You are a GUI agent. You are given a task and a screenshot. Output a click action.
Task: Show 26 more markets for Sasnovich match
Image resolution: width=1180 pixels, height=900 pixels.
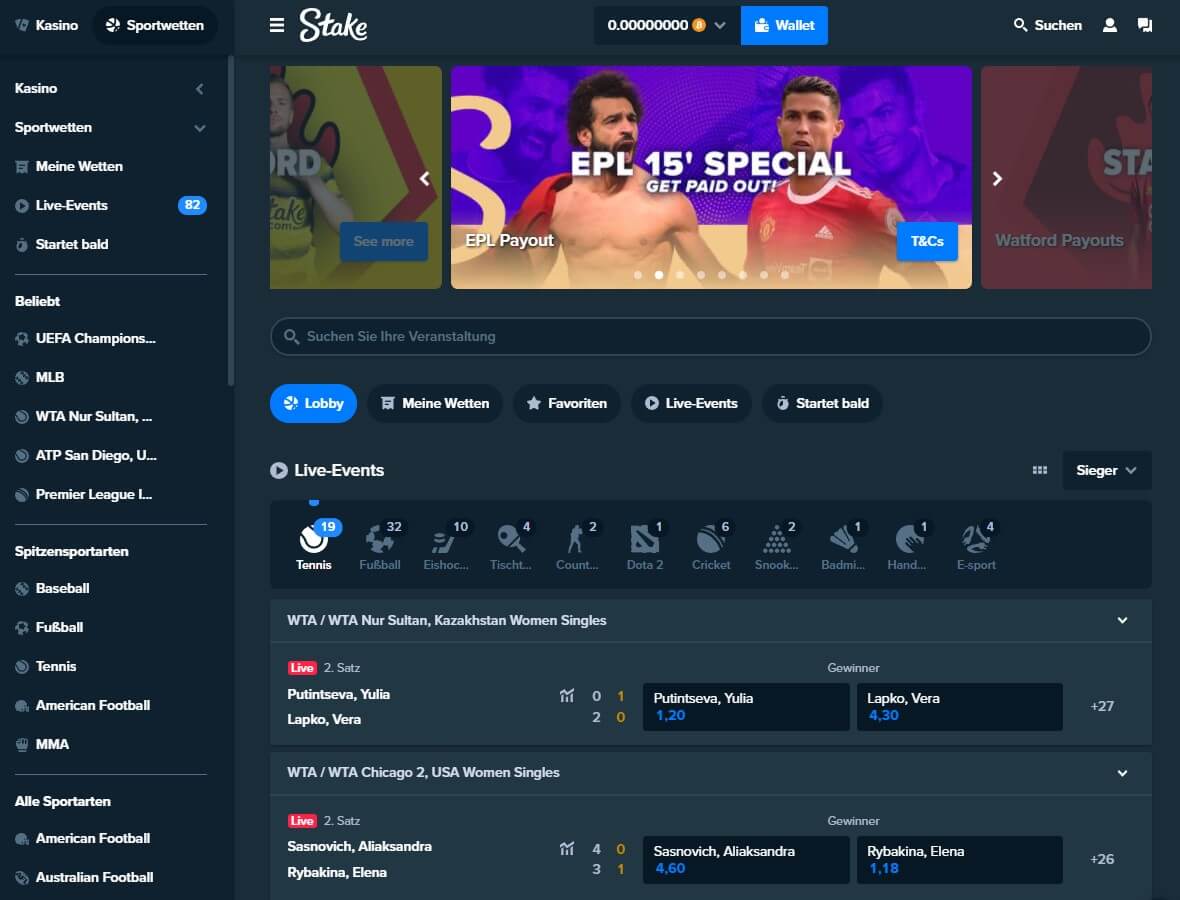point(1102,859)
